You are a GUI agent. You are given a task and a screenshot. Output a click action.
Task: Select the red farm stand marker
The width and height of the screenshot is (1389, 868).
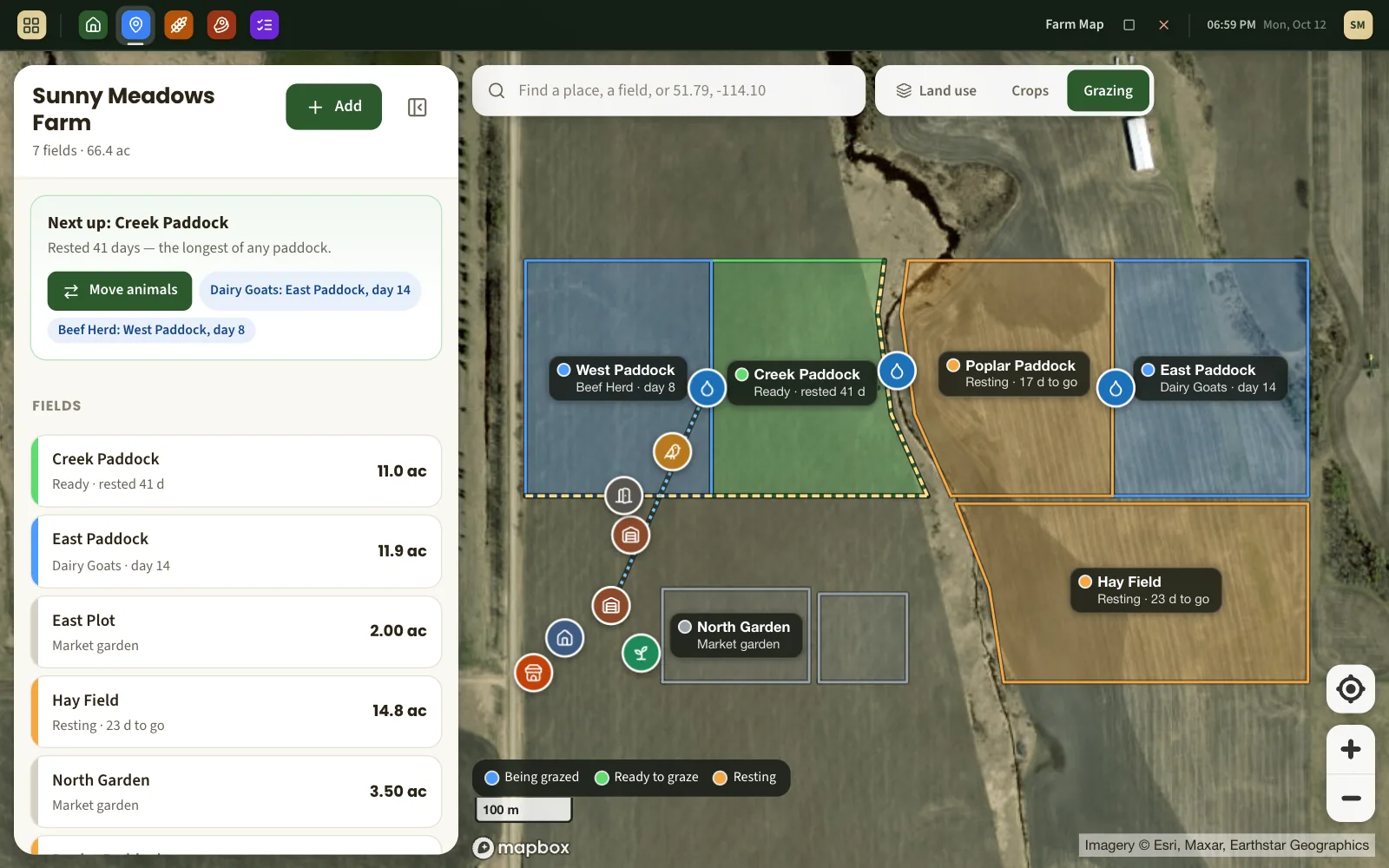click(x=534, y=673)
